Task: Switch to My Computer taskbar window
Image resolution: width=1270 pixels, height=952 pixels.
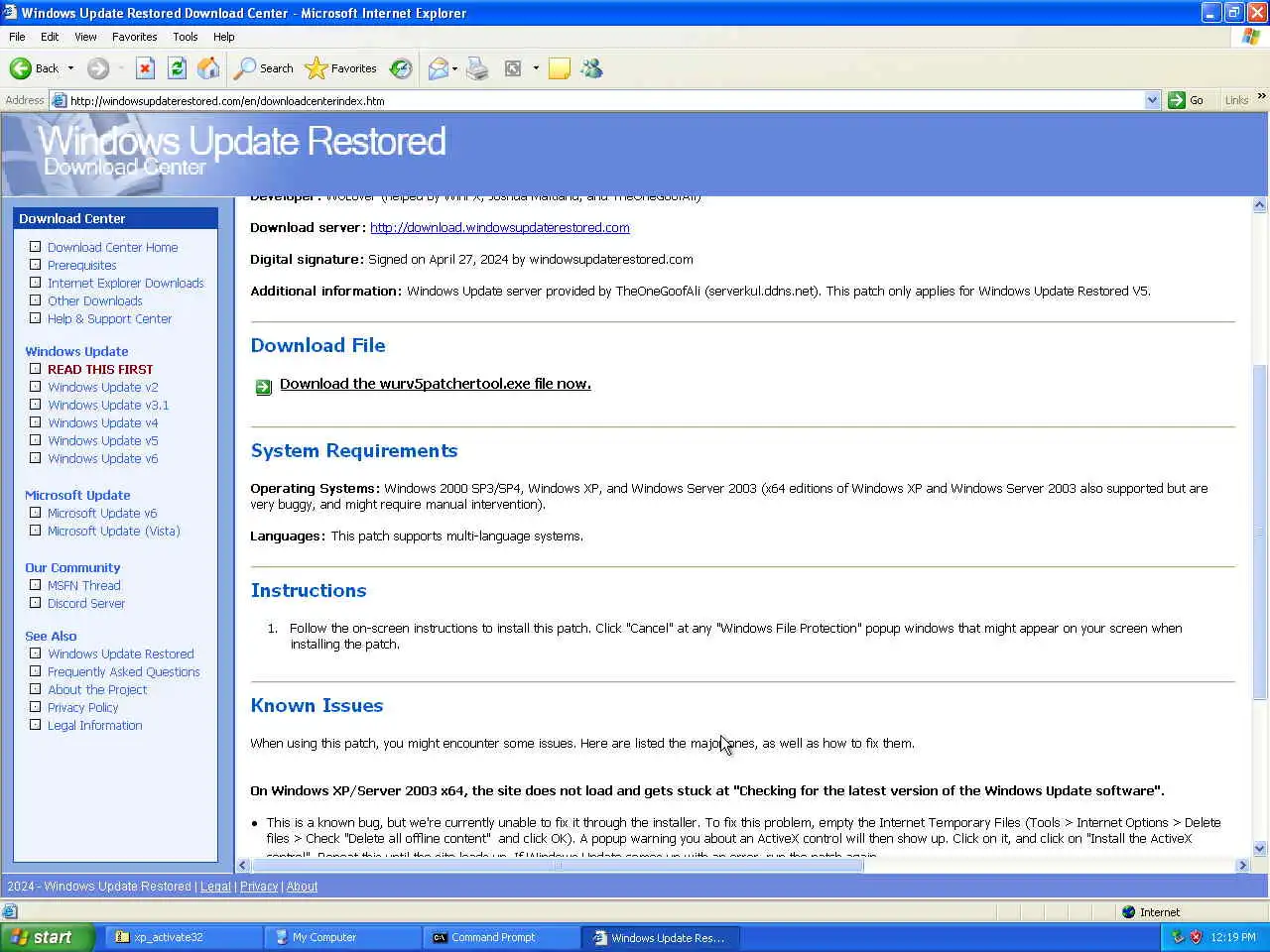Action: tap(343, 937)
